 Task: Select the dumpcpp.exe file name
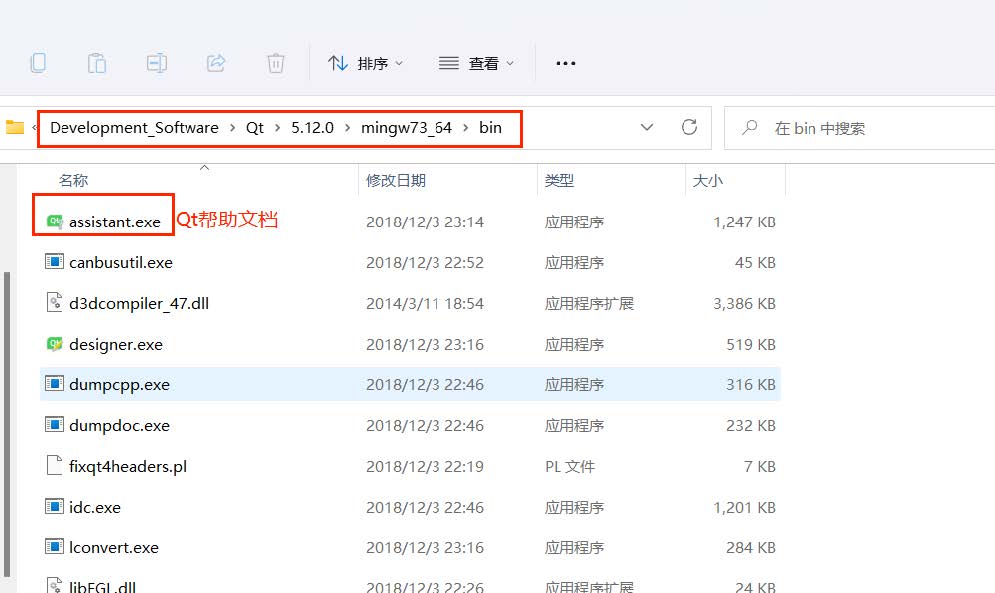pyautogui.click(x=119, y=385)
